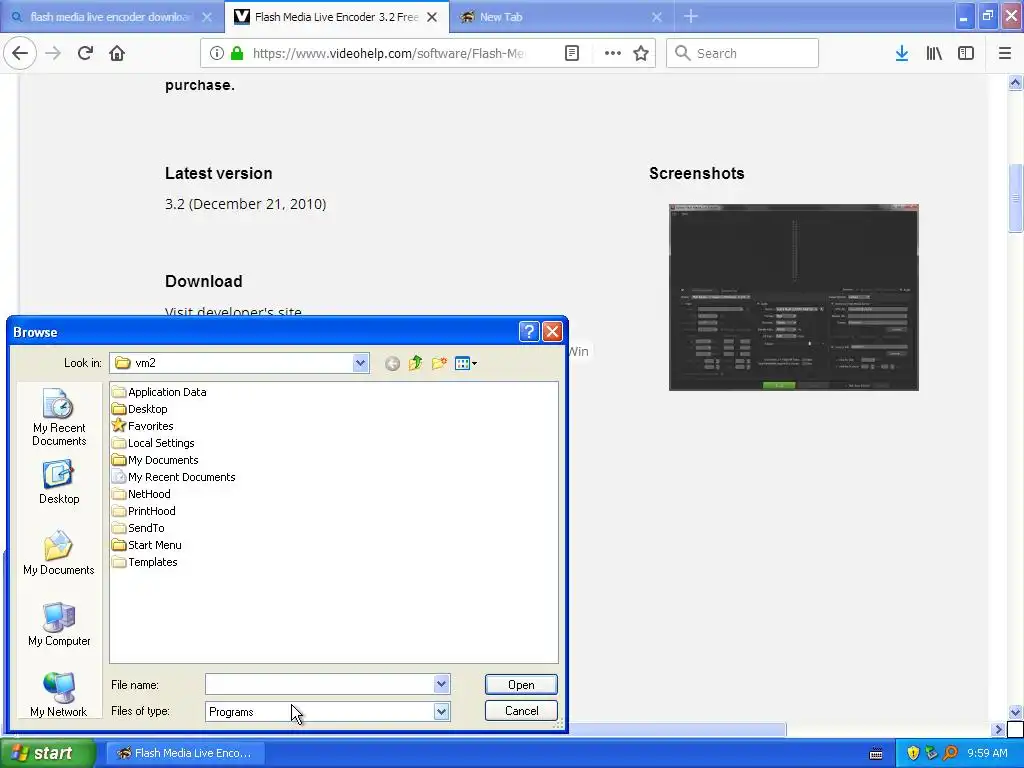The width and height of the screenshot is (1024, 768).
Task: Open My Recent Documents in places bar
Action: pyautogui.click(x=59, y=417)
